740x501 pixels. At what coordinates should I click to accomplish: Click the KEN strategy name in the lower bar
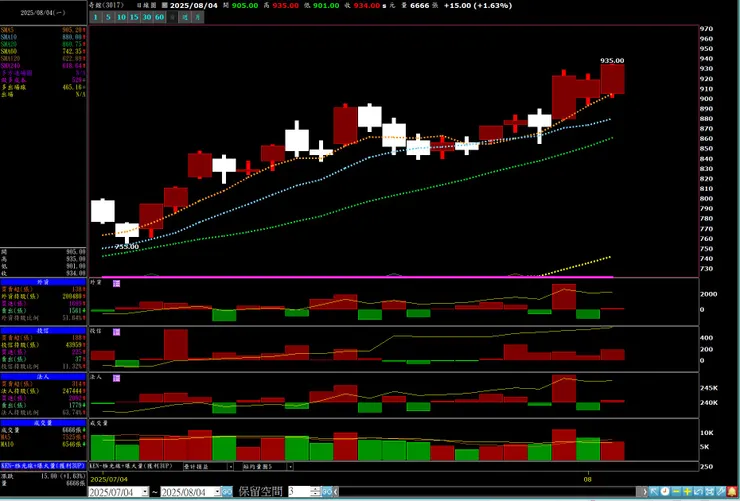point(131,466)
